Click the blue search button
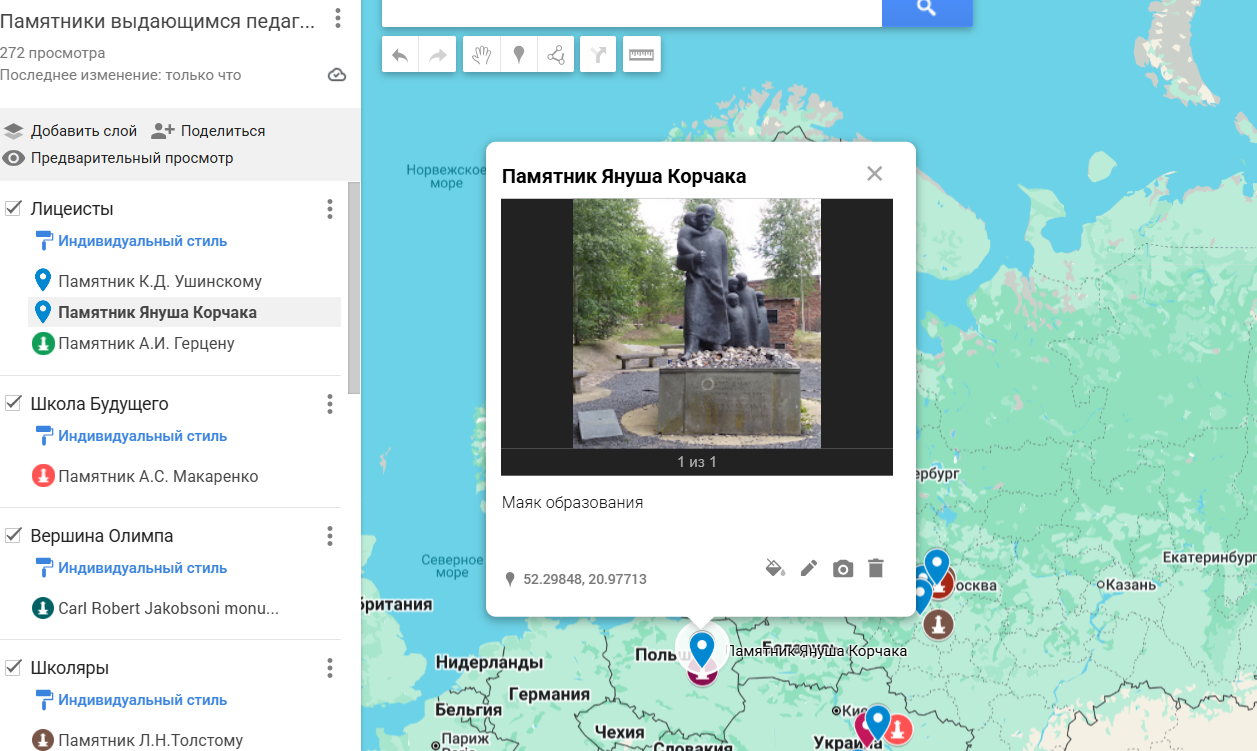 pyautogui.click(x=926, y=9)
